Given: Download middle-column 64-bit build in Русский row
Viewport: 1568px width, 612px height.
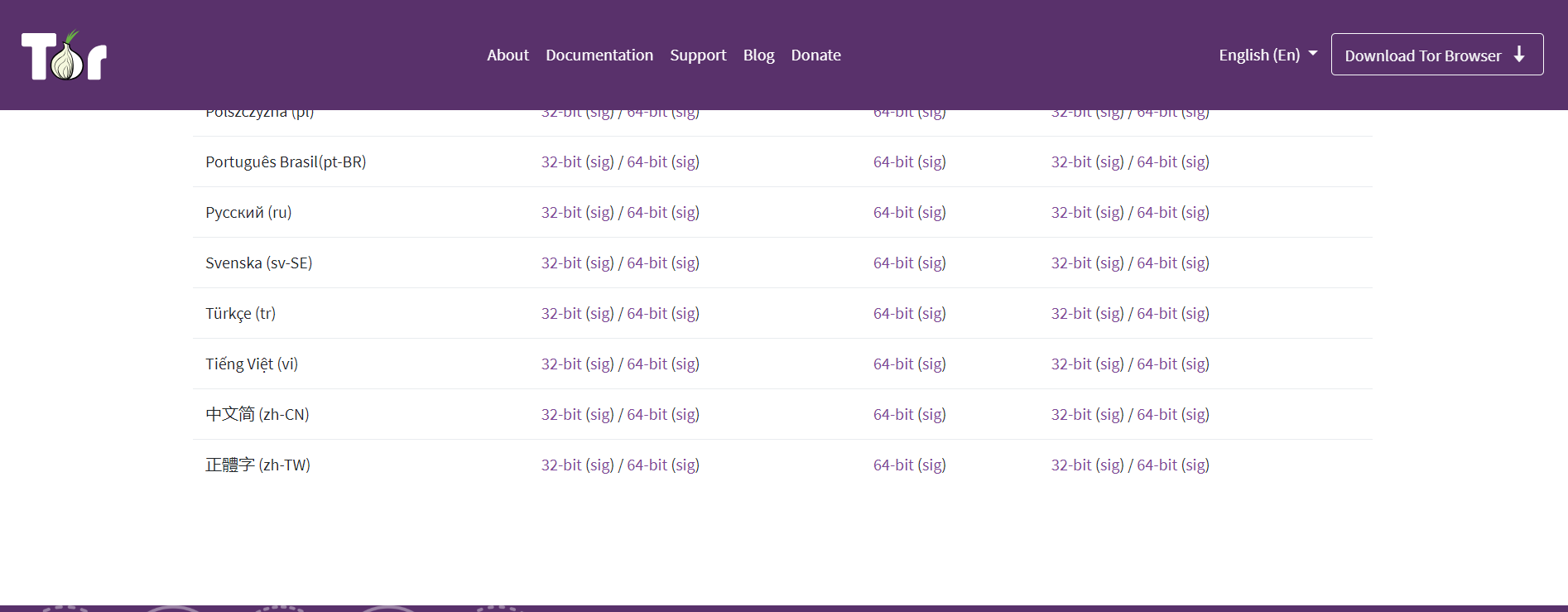Looking at the screenshot, I should coord(893,212).
